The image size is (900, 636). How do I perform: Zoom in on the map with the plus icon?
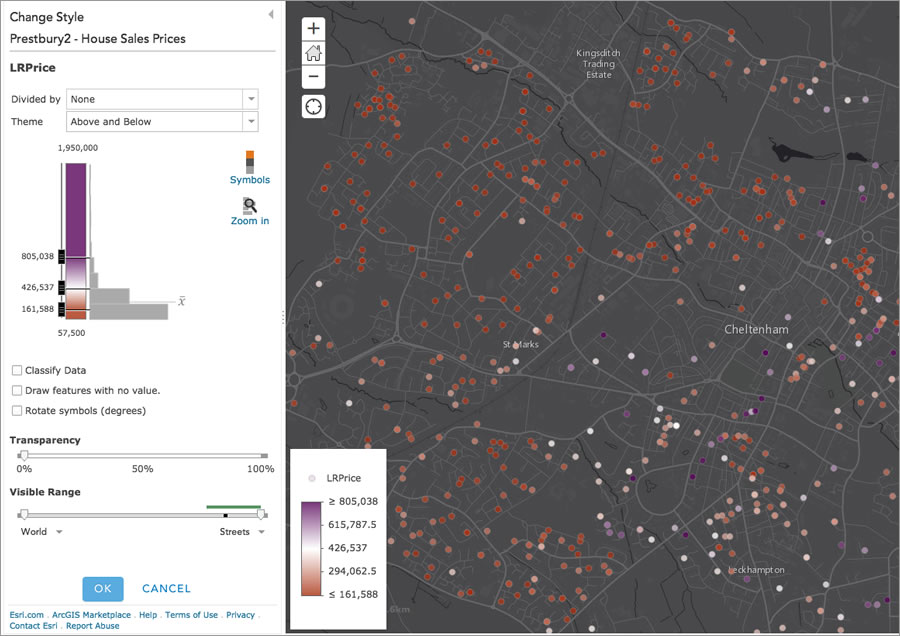313,28
